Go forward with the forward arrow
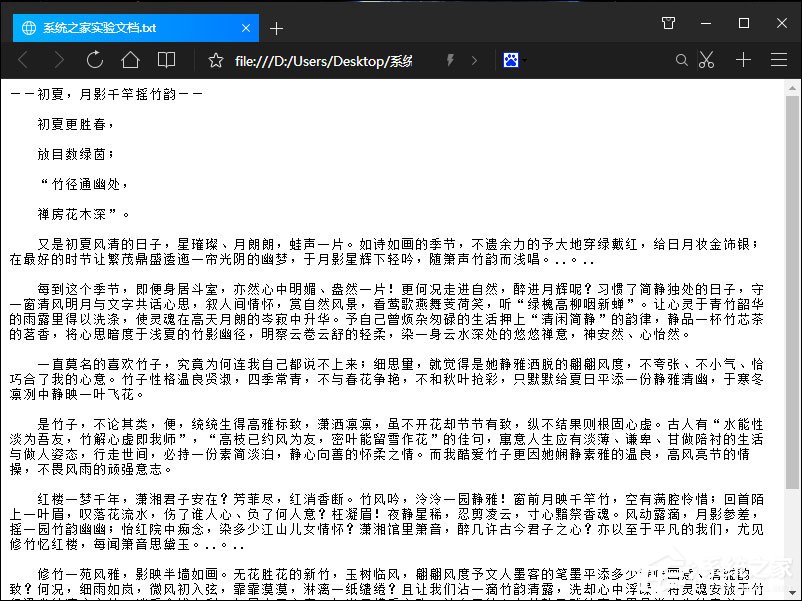This screenshot has height=601, width=802. pyautogui.click(x=59, y=60)
